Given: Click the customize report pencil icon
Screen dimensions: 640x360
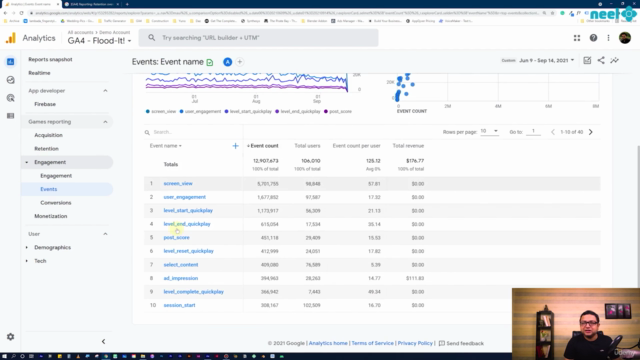Looking at the screenshot, I should pyautogui.click(x=587, y=60).
